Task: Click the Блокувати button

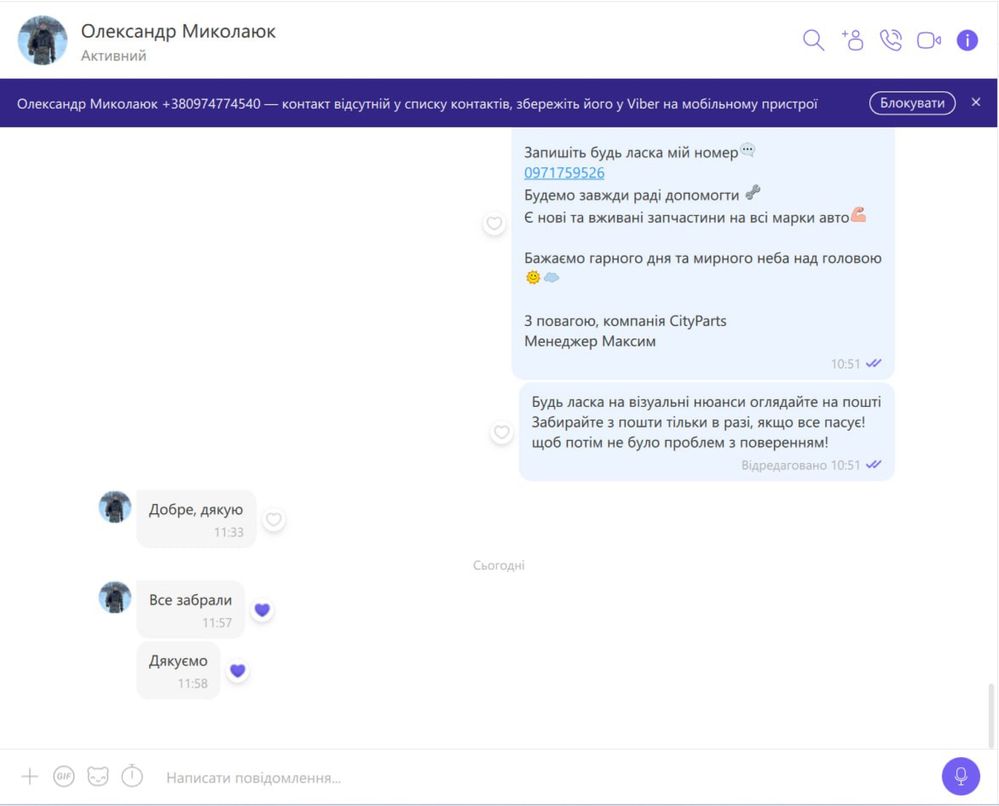Action: coord(912,103)
